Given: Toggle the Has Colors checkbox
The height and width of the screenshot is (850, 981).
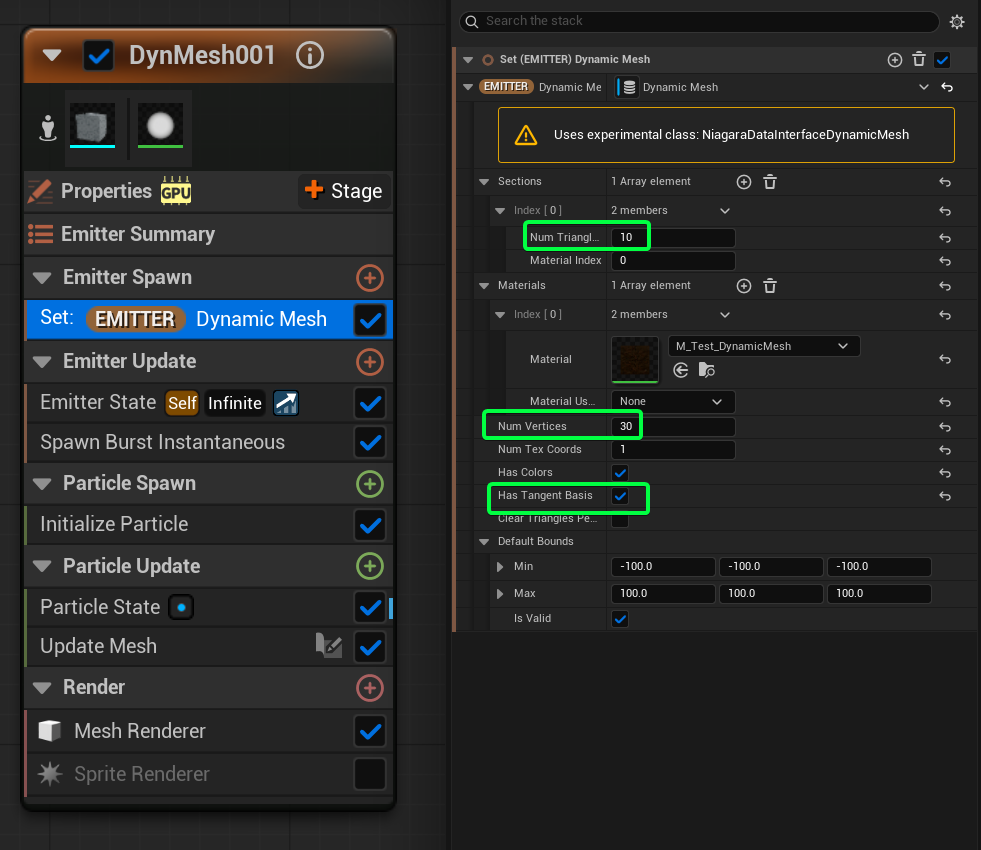Looking at the screenshot, I should (x=620, y=473).
